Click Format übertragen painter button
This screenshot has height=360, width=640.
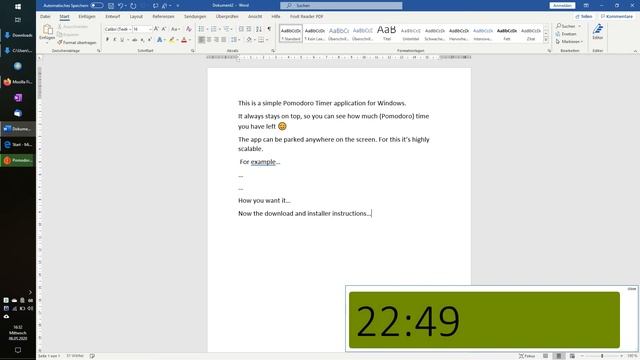[x=77, y=42]
